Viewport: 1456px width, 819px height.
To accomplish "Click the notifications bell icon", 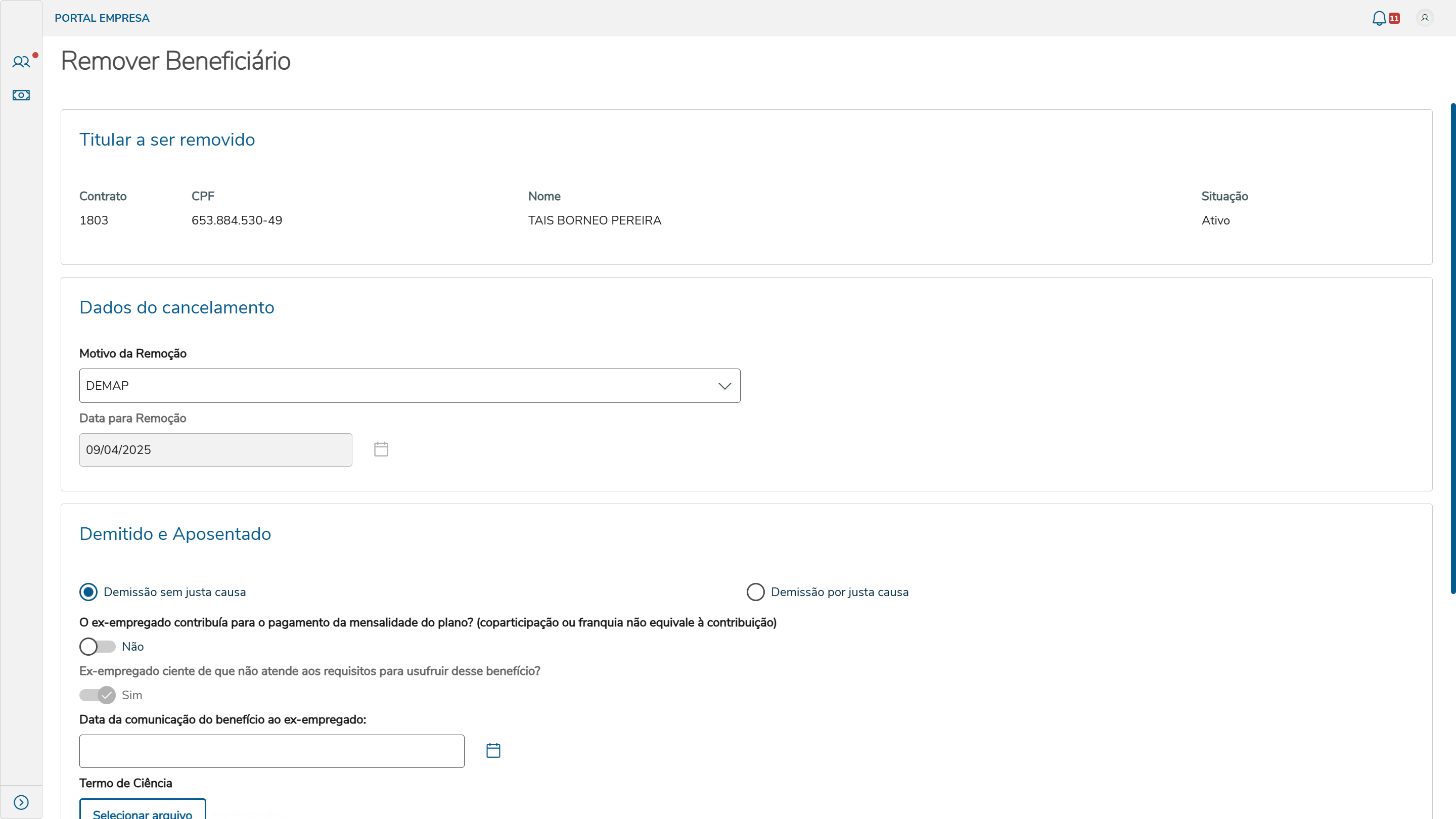I will 1379,18.
